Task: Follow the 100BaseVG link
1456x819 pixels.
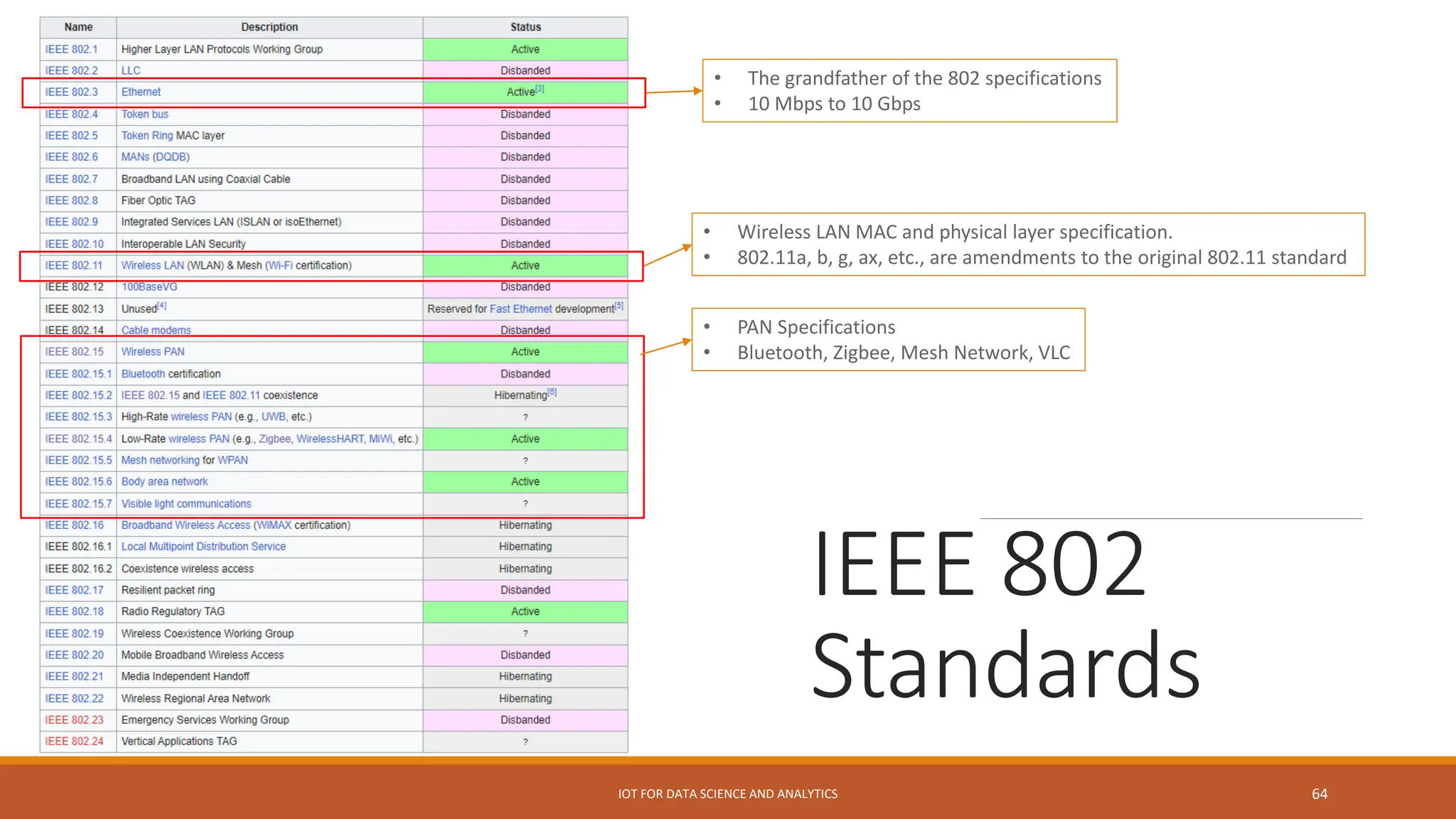Action: (x=149, y=287)
